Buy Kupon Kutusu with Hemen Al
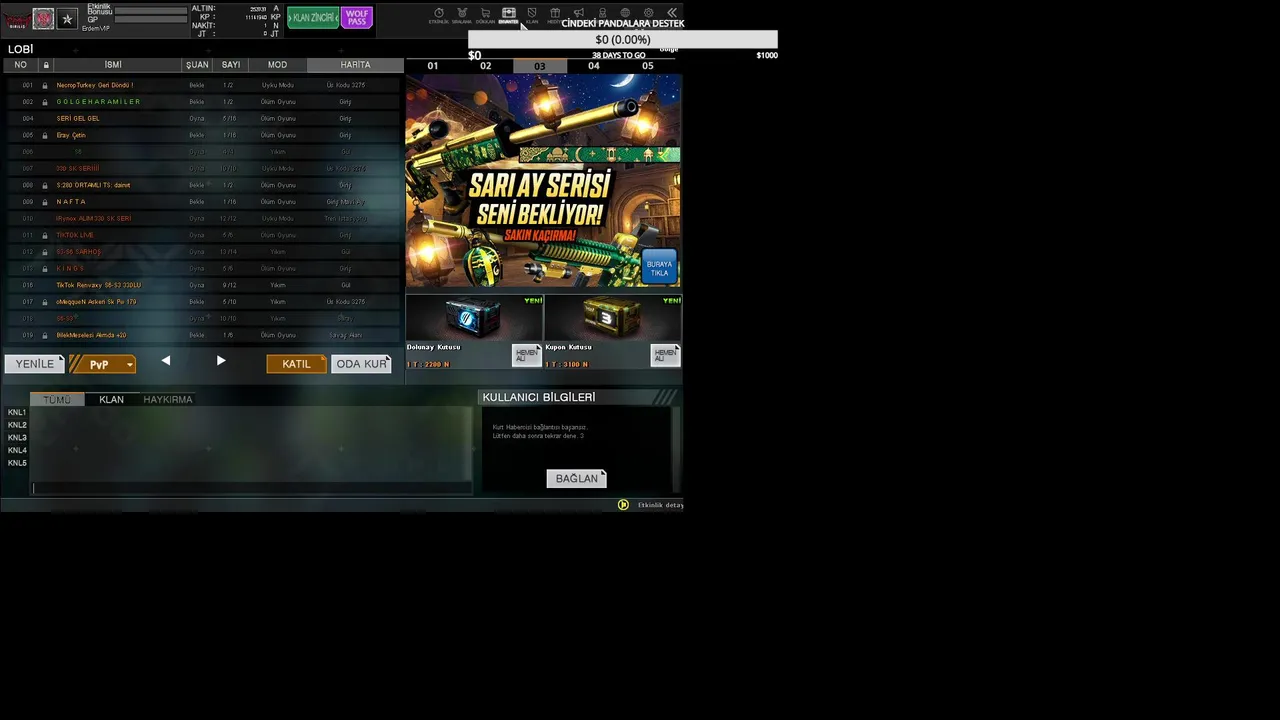Image resolution: width=1280 pixels, height=720 pixels. point(665,355)
